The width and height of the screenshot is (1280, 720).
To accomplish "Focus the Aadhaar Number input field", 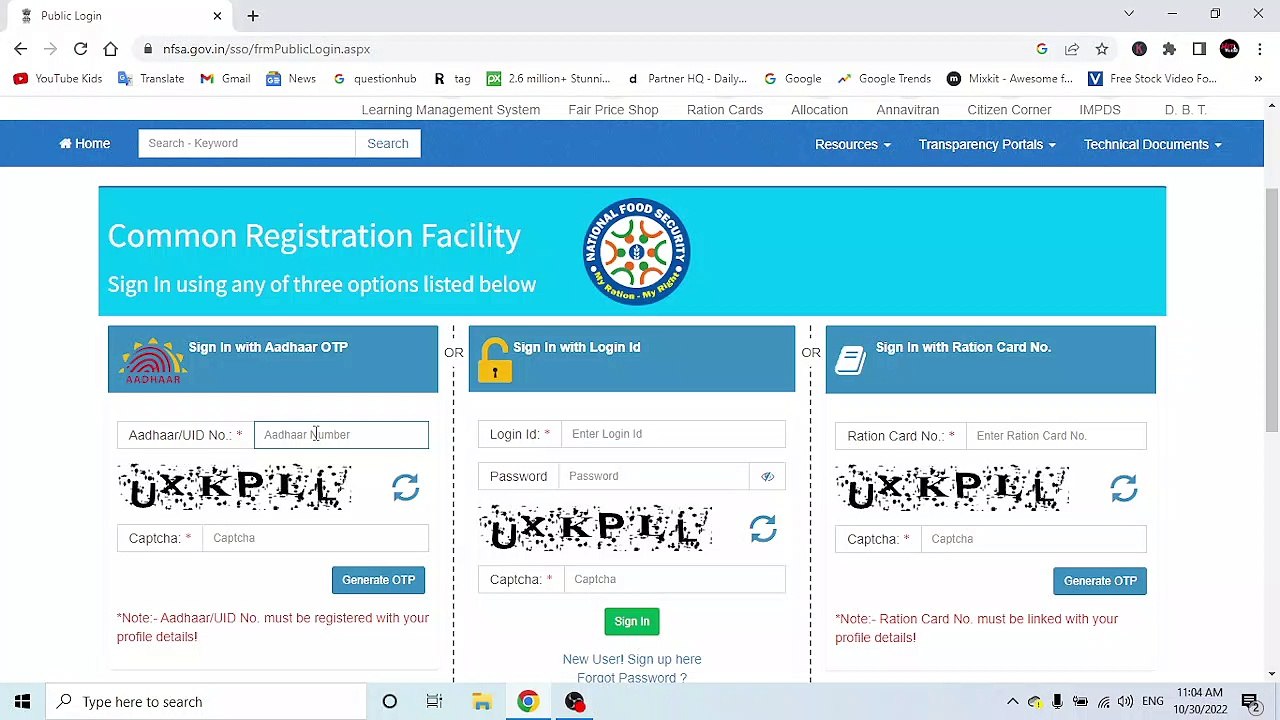I will pos(341,435).
